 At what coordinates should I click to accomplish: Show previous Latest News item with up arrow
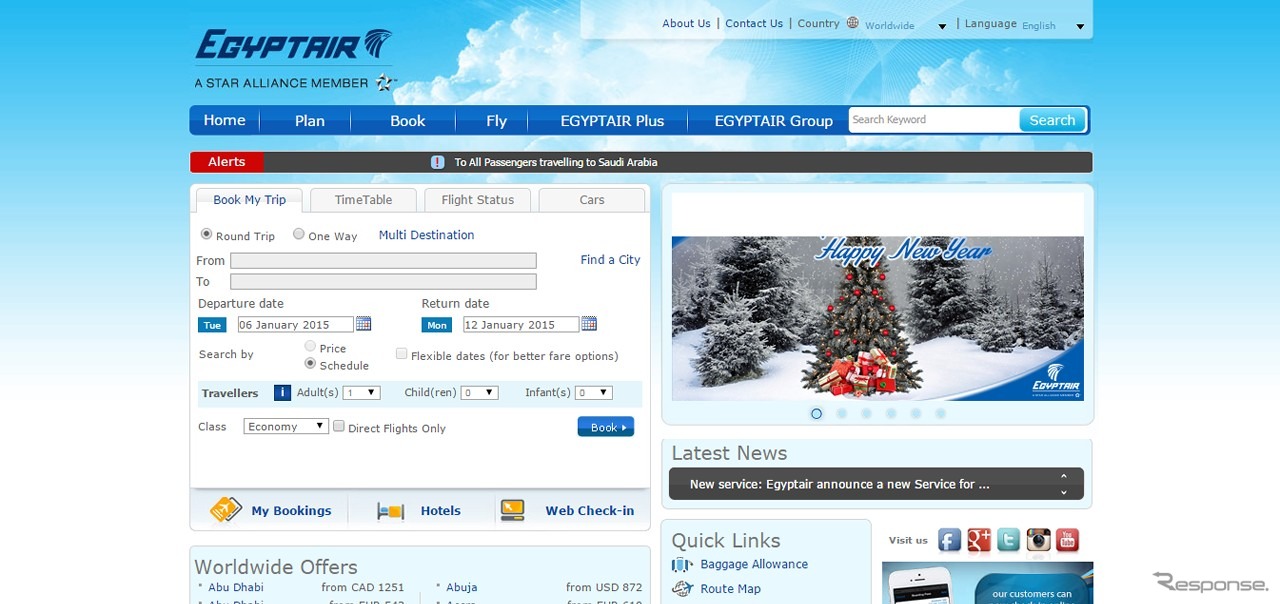1064,477
